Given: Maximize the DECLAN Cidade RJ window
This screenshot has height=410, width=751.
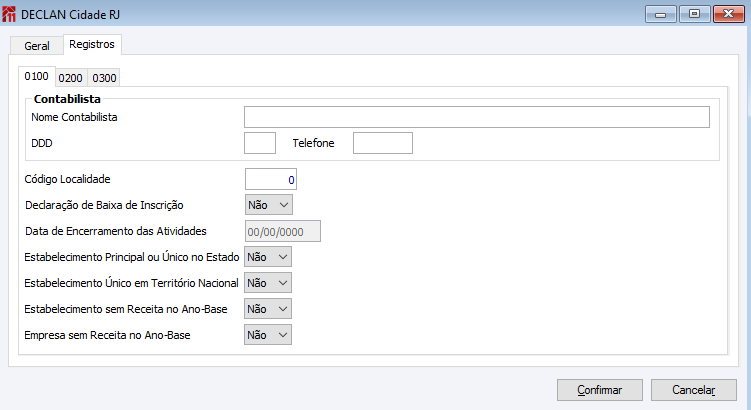Looking at the screenshot, I should (x=694, y=14).
